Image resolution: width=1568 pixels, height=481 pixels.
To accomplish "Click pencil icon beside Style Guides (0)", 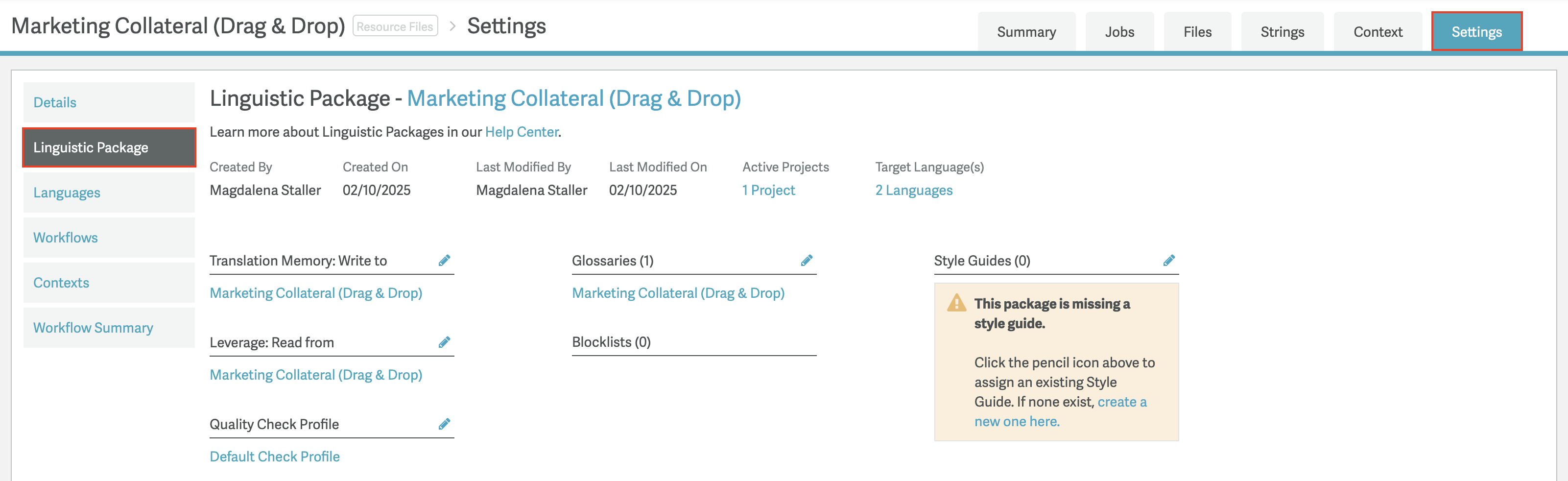I will click(x=1169, y=261).
